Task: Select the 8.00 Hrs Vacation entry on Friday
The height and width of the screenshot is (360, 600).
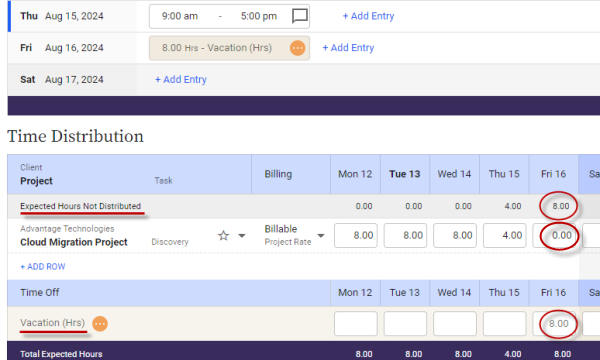Action: [x=229, y=48]
